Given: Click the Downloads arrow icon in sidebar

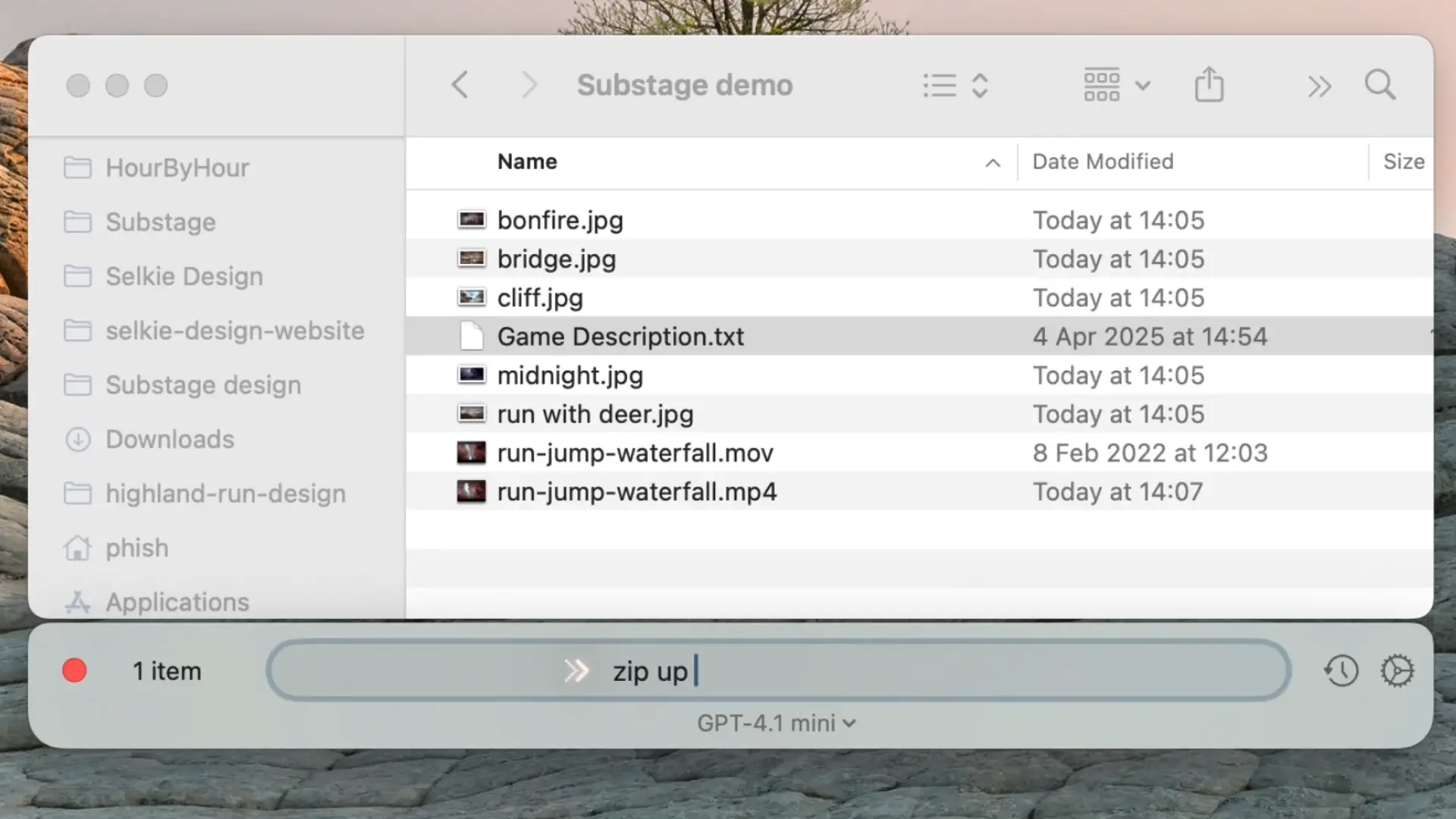Looking at the screenshot, I should coord(77,439).
